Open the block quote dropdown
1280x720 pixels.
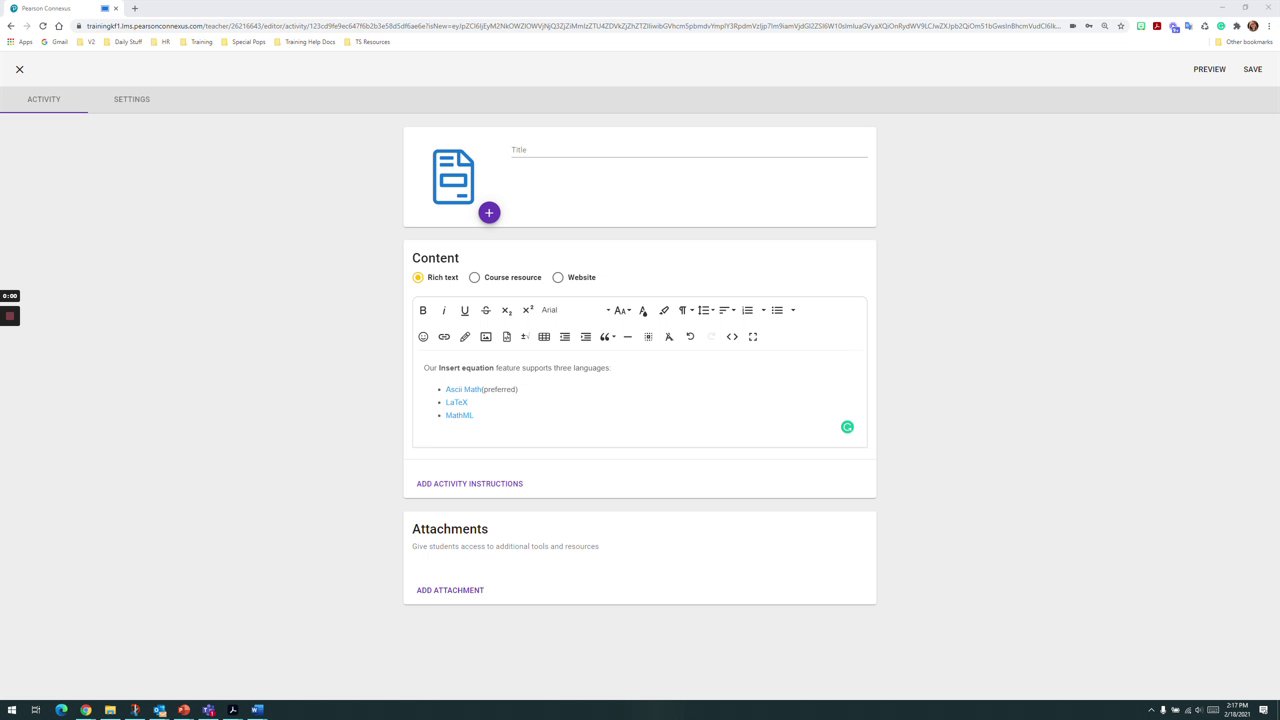click(607, 337)
